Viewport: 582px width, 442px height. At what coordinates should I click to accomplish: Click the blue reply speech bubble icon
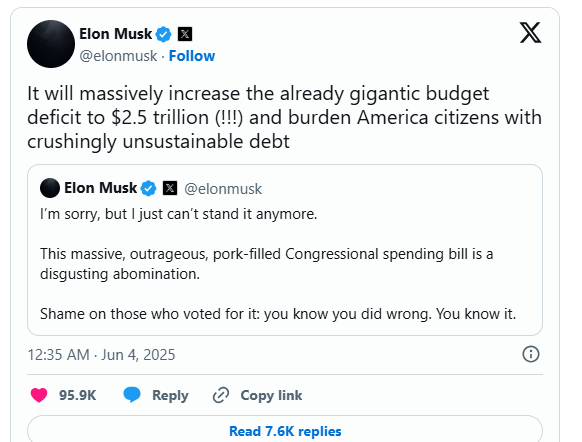coord(132,395)
